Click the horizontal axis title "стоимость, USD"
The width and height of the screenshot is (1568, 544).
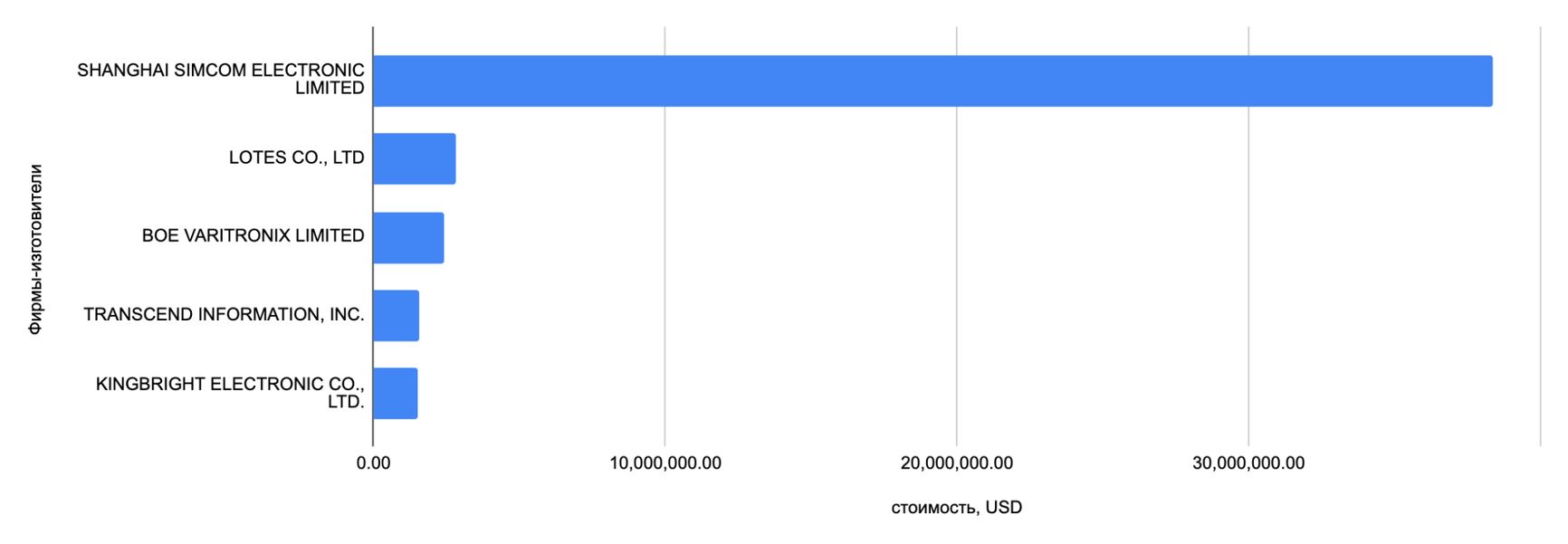click(x=956, y=508)
